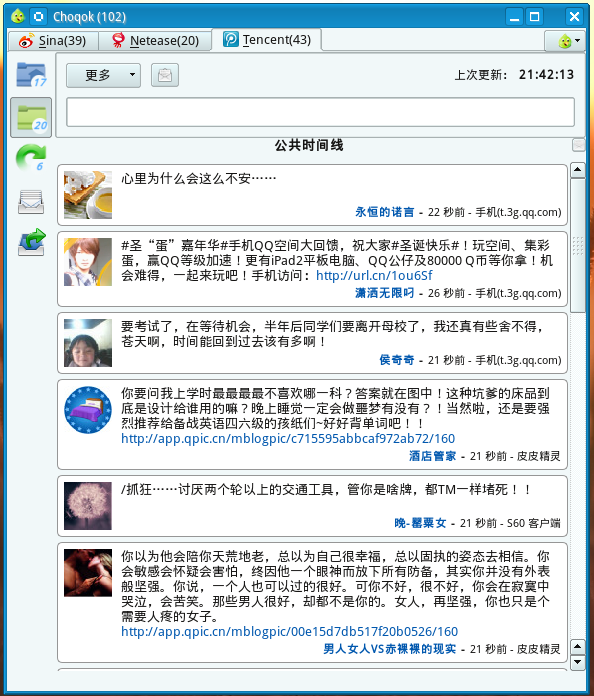Viewport: 594px width, 696px height.
Task: Open the 潇洒无限叼 username link
Action: click(x=384, y=293)
